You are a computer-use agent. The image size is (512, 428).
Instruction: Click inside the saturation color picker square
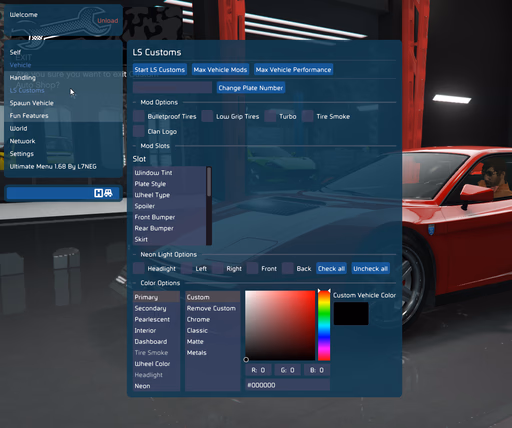pyautogui.click(x=280, y=325)
